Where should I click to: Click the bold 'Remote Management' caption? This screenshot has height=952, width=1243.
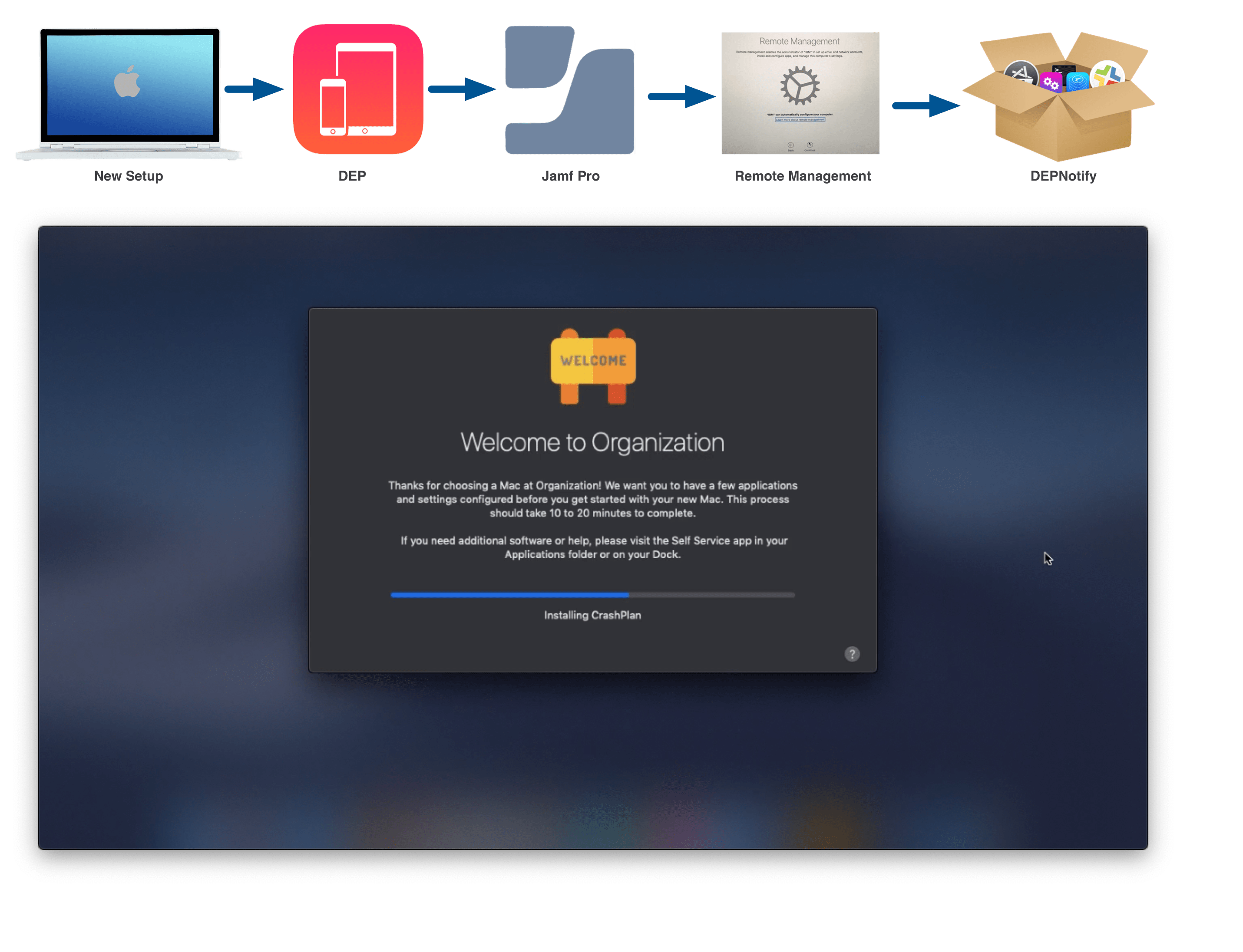coord(803,176)
